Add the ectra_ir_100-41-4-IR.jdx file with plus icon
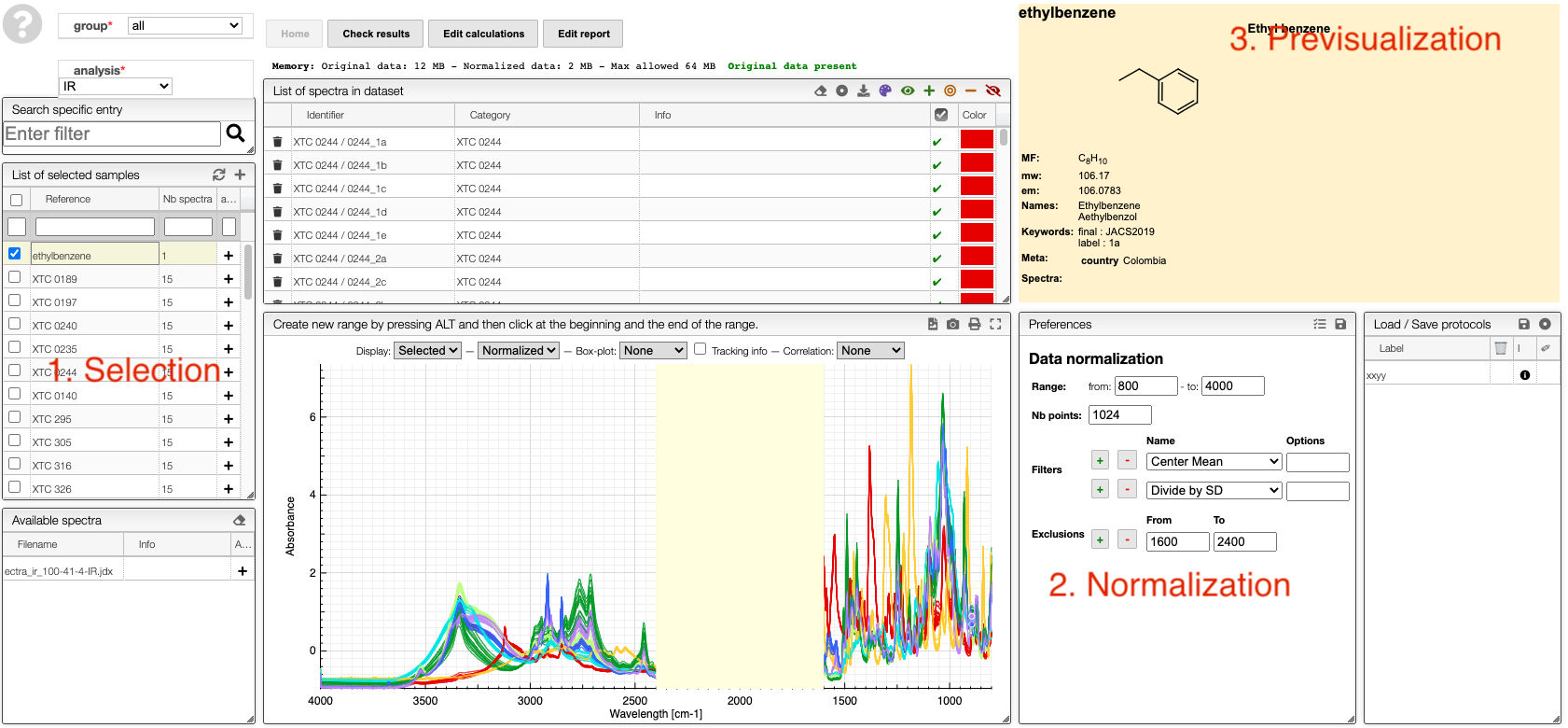 click(243, 570)
